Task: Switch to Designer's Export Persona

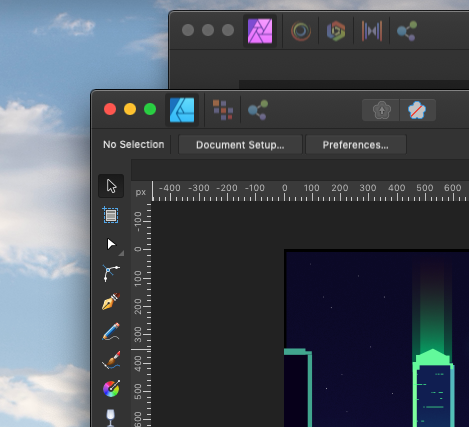Action: [x=258, y=110]
